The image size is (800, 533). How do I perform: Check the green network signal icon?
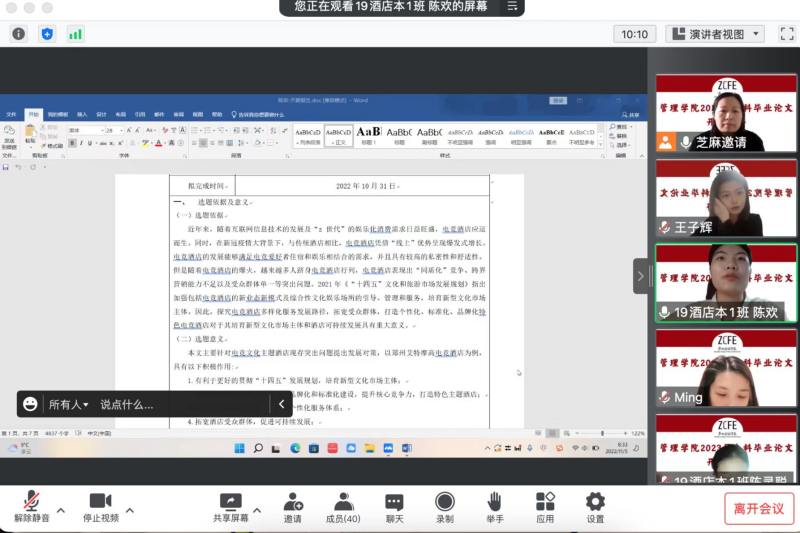75,34
